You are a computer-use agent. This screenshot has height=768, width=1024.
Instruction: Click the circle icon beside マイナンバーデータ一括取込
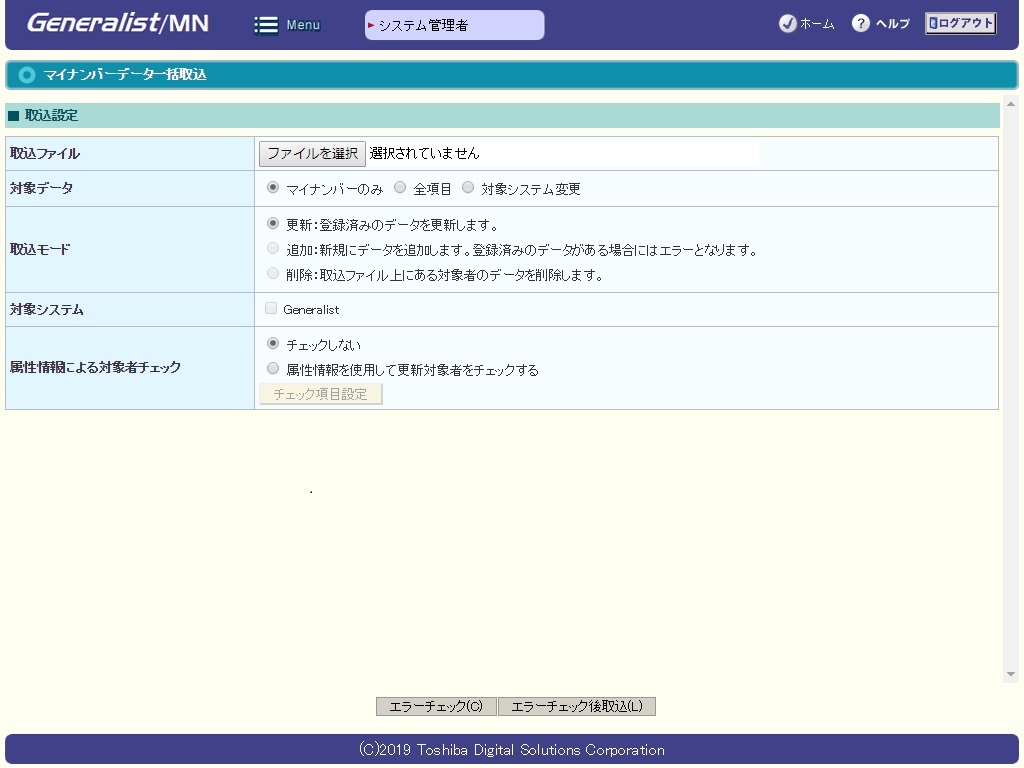click(x=27, y=75)
